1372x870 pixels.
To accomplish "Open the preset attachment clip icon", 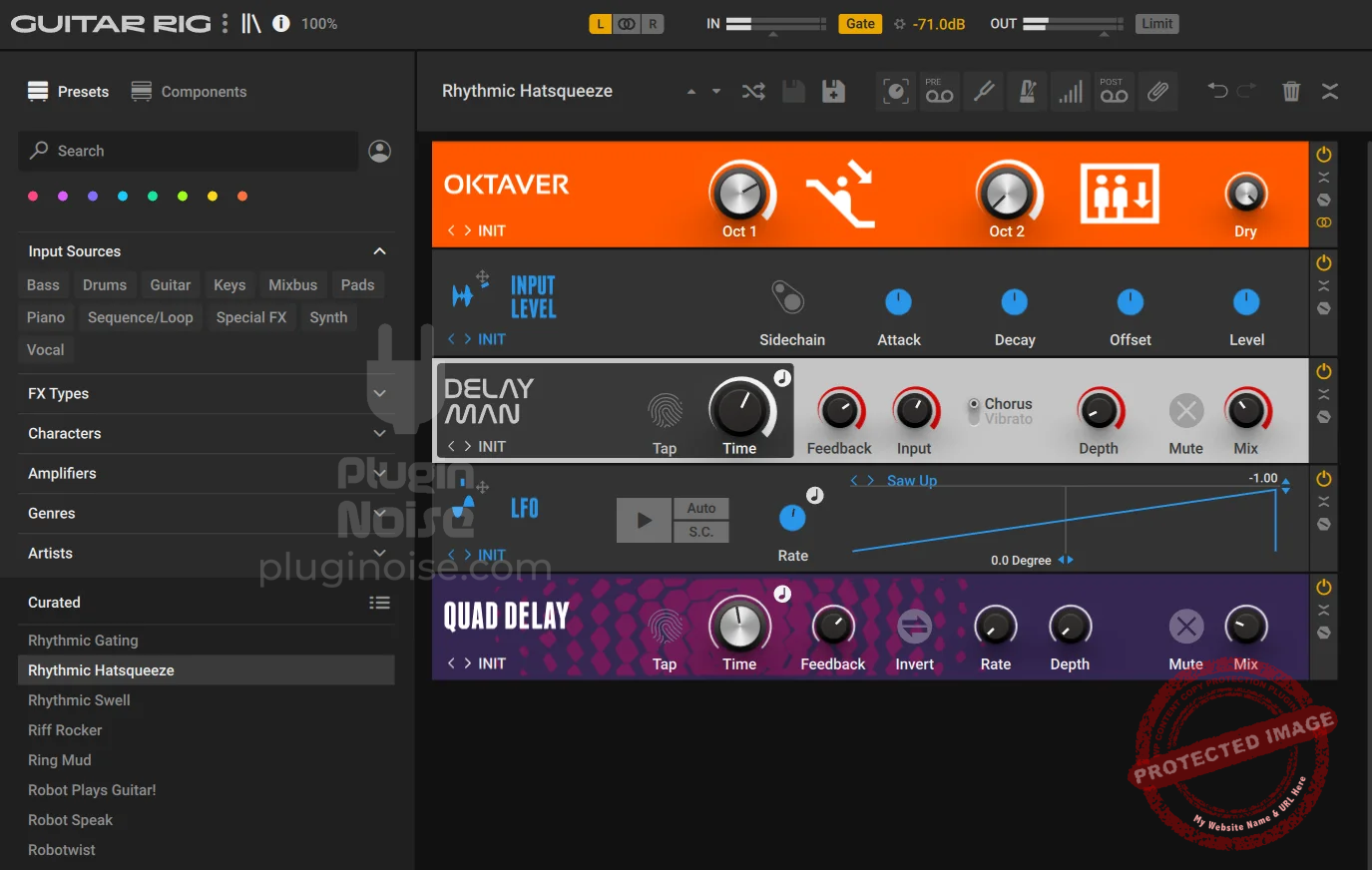I will click(1157, 92).
